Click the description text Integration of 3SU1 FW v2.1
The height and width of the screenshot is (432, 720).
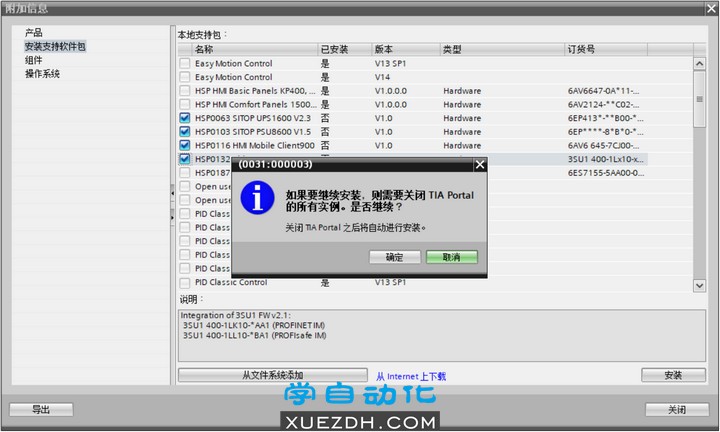[236, 315]
